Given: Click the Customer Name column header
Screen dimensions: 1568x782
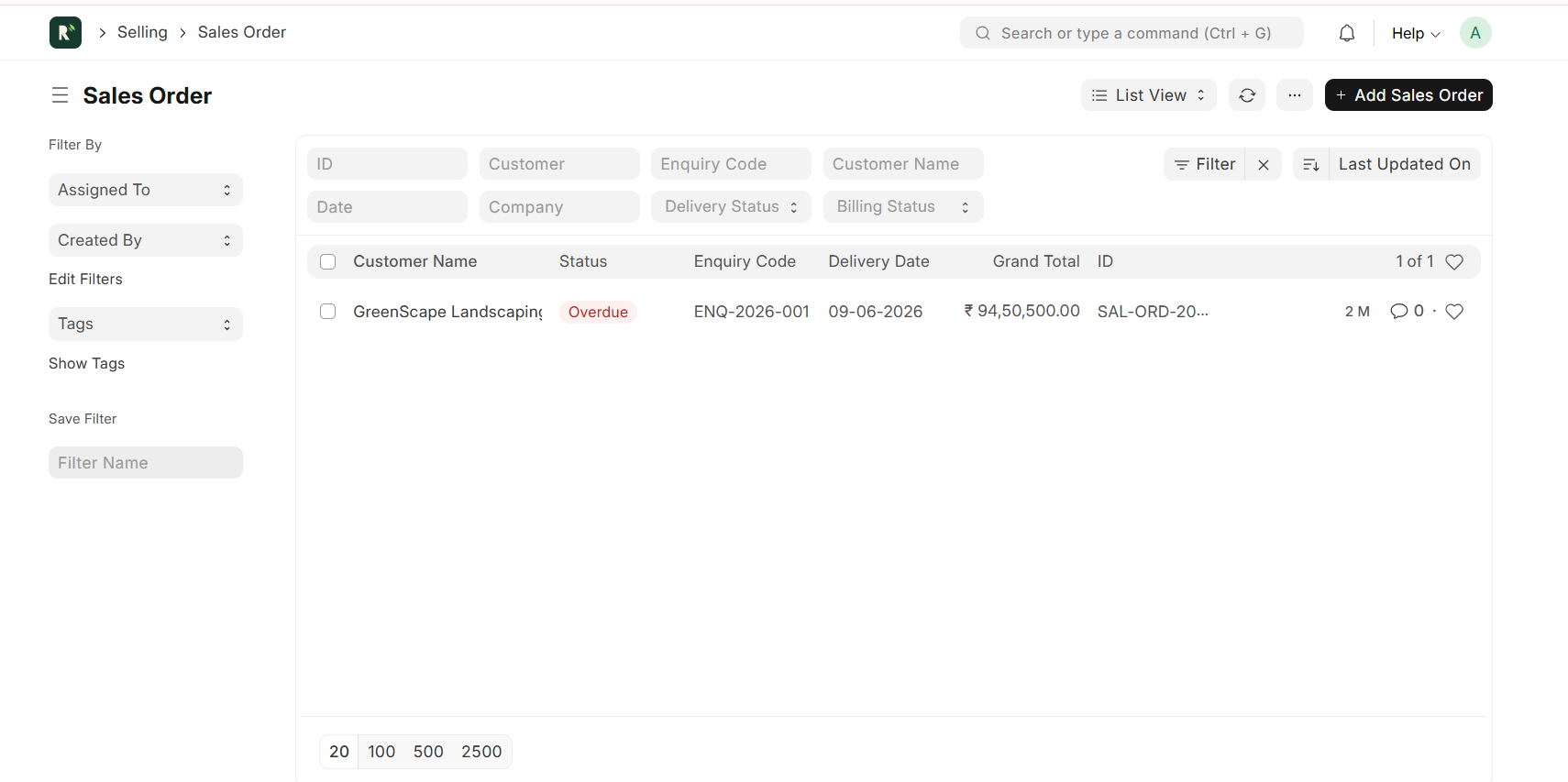Looking at the screenshot, I should (415, 261).
